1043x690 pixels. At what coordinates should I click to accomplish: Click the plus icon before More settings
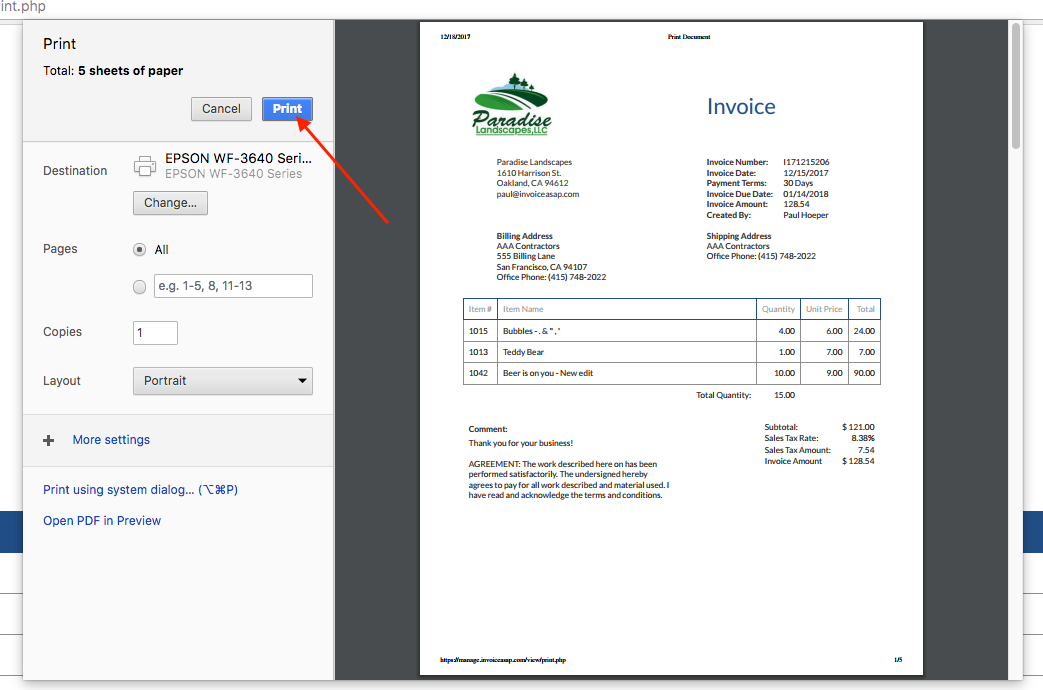coord(48,440)
